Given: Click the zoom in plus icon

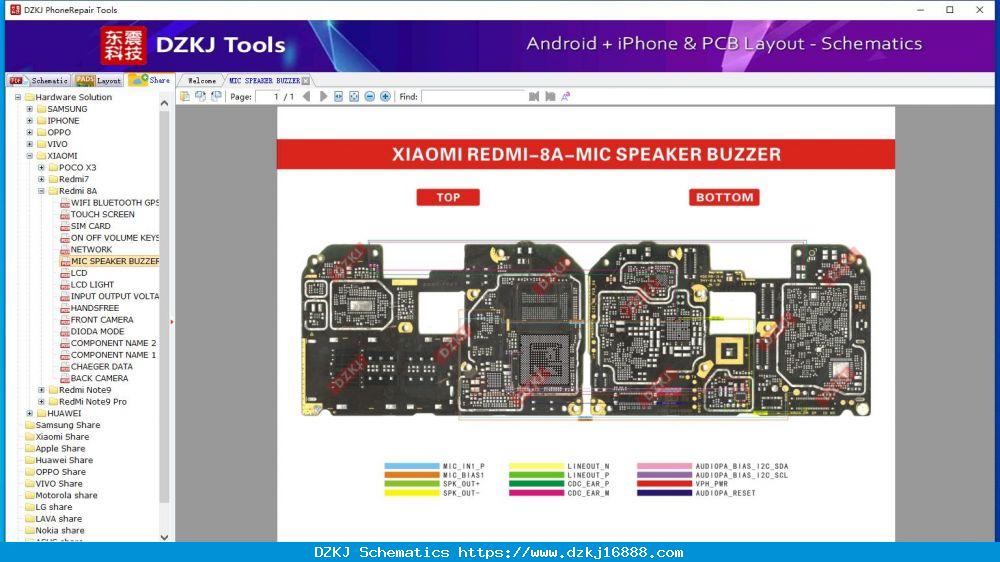Looking at the screenshot, I should pyautogui.click(x=385, y=96).
